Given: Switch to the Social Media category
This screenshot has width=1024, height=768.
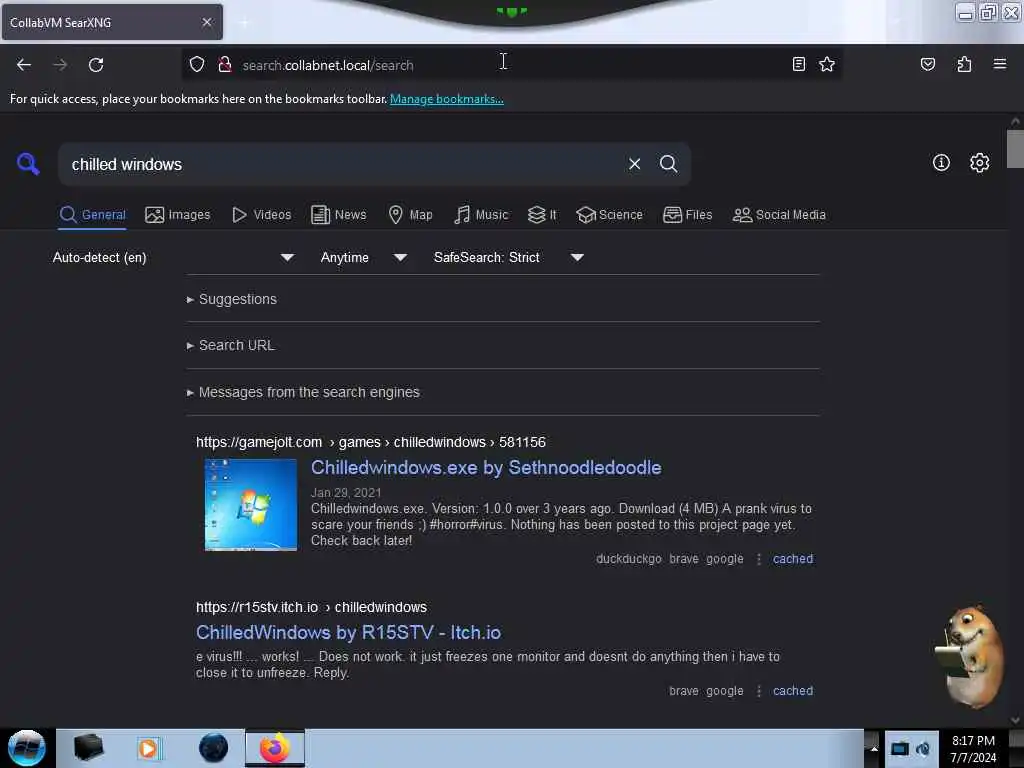Looking at the screenshot, I should tap(778, 215).
